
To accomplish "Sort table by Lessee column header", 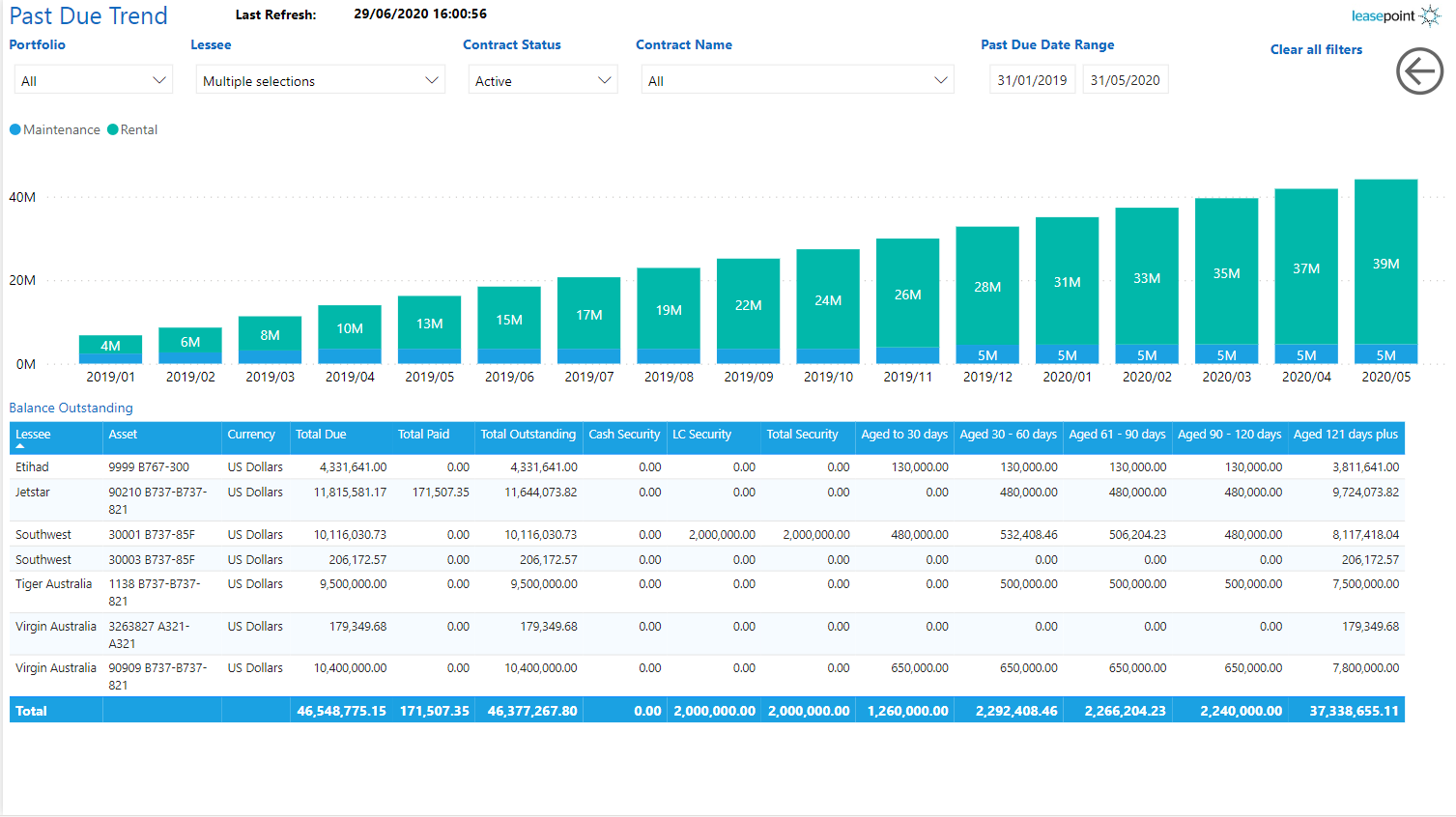I will (x=56, y=437).
